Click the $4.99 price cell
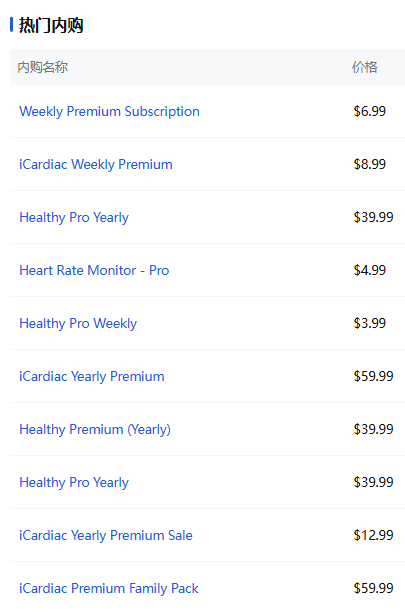This screenshot has width=405, height=612. coord(369,270)
